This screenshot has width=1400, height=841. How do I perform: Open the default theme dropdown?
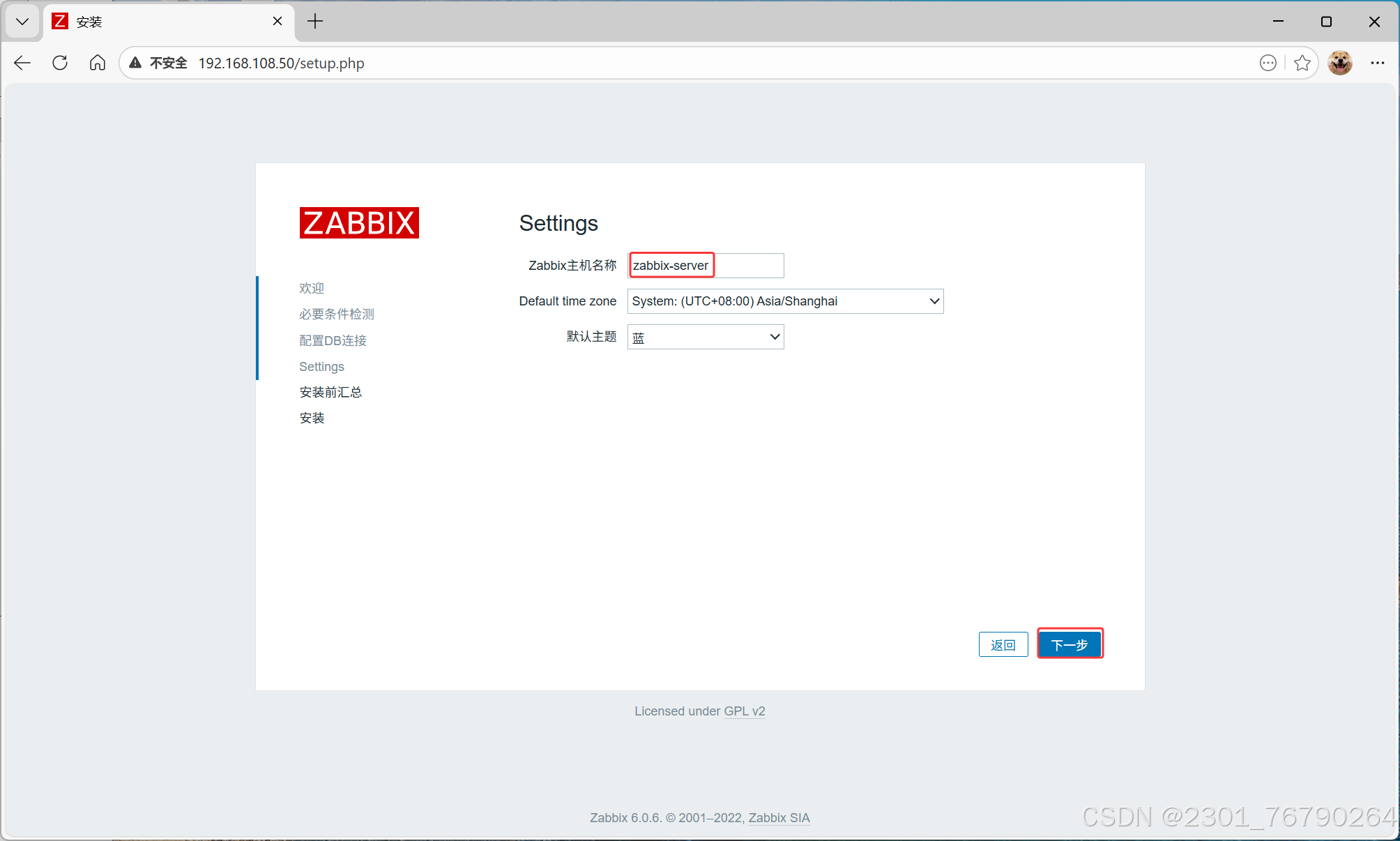tap(706, 337)
